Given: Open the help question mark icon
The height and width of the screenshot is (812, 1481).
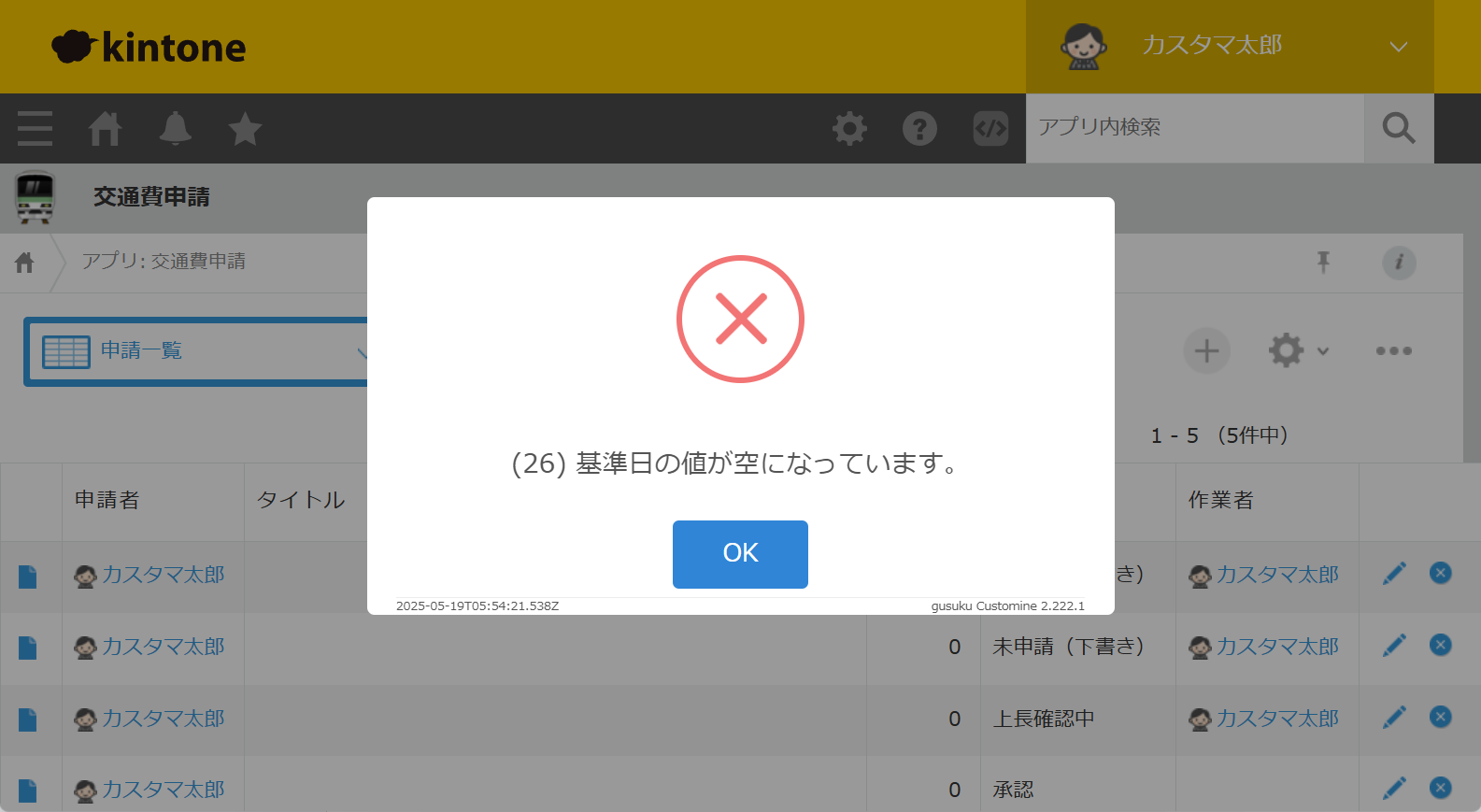Looking at the screenshot, I should coord(919,128).
